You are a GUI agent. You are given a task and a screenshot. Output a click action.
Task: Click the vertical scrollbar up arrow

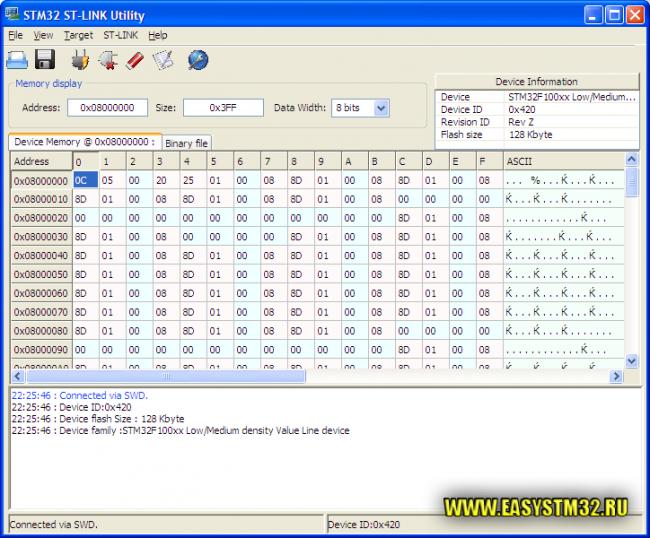coord(631,159)
